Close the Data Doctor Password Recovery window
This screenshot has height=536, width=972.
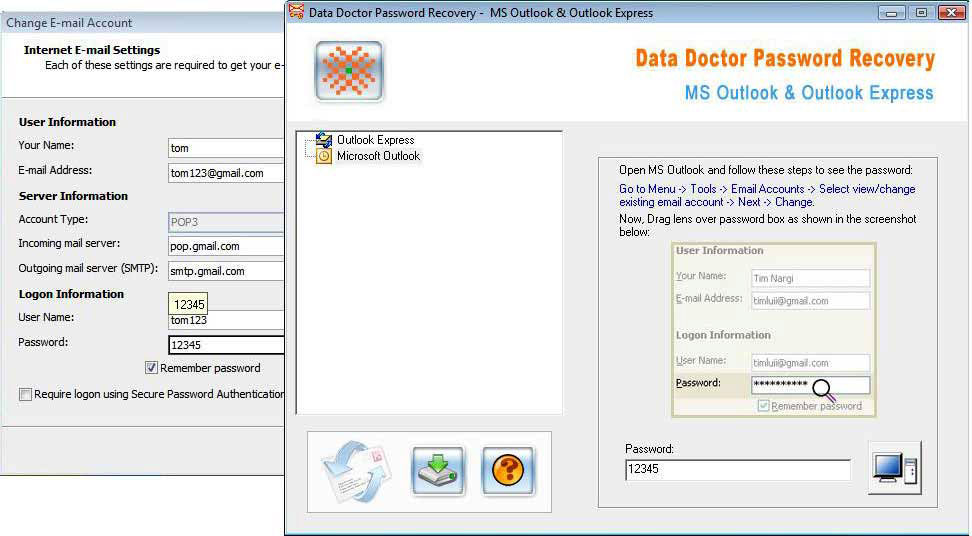coord(951,12)
